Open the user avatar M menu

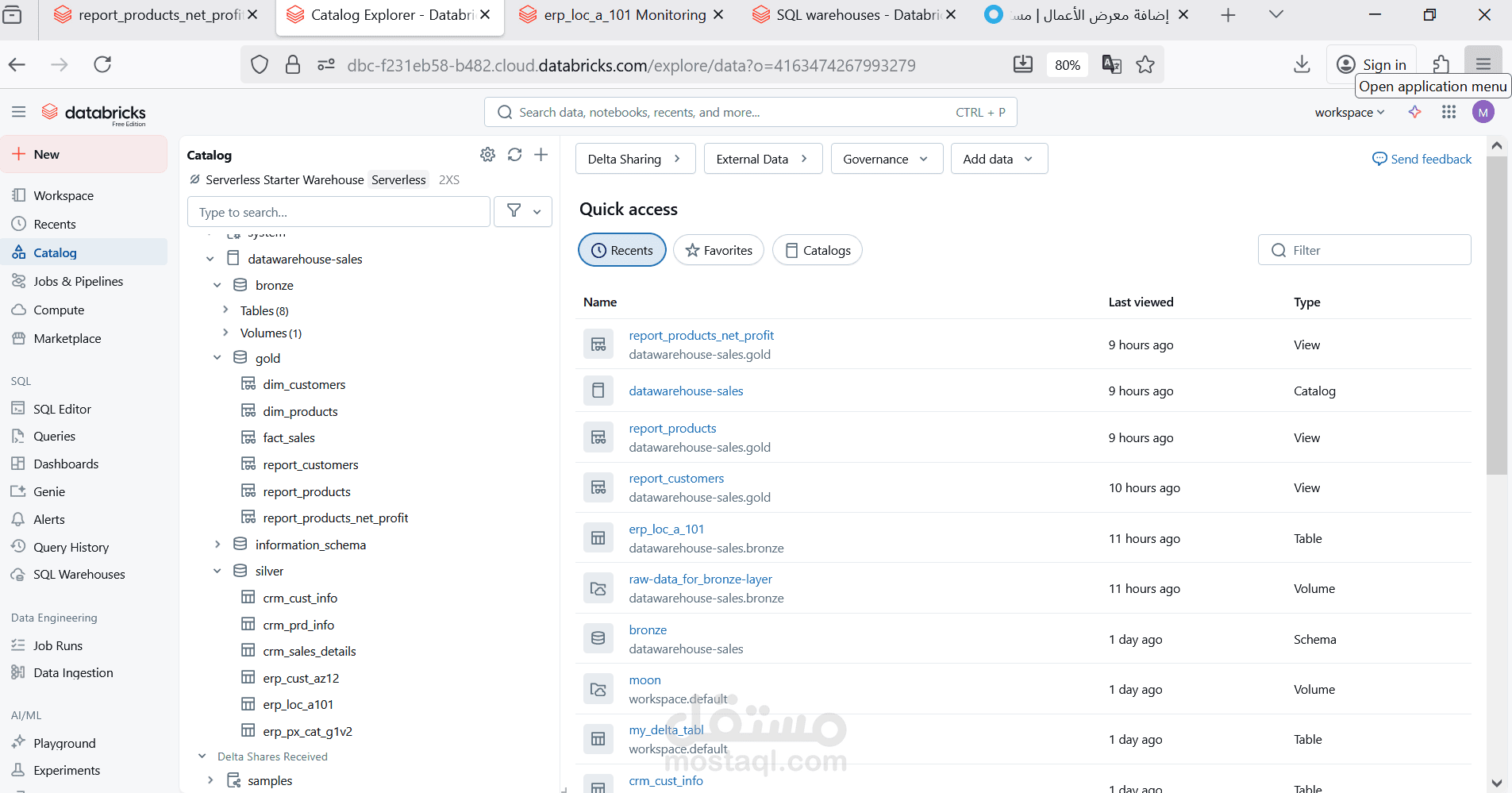tap(1483, 112)
